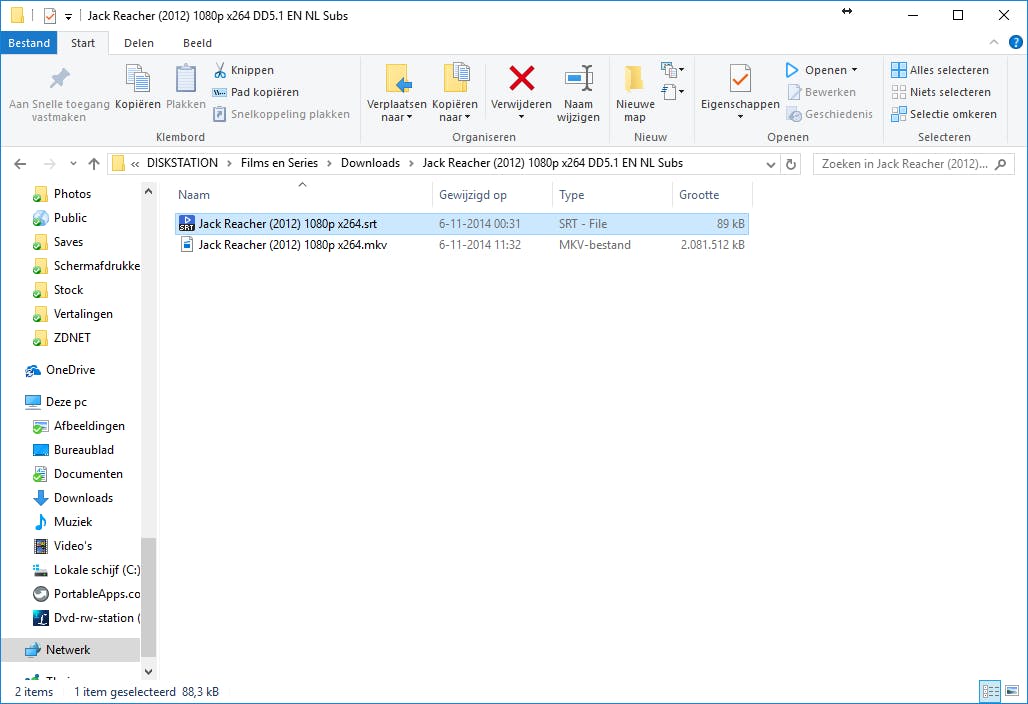Sort by the Grootte column
This screenshot has width=1028, height=704.
click(699, 195)
